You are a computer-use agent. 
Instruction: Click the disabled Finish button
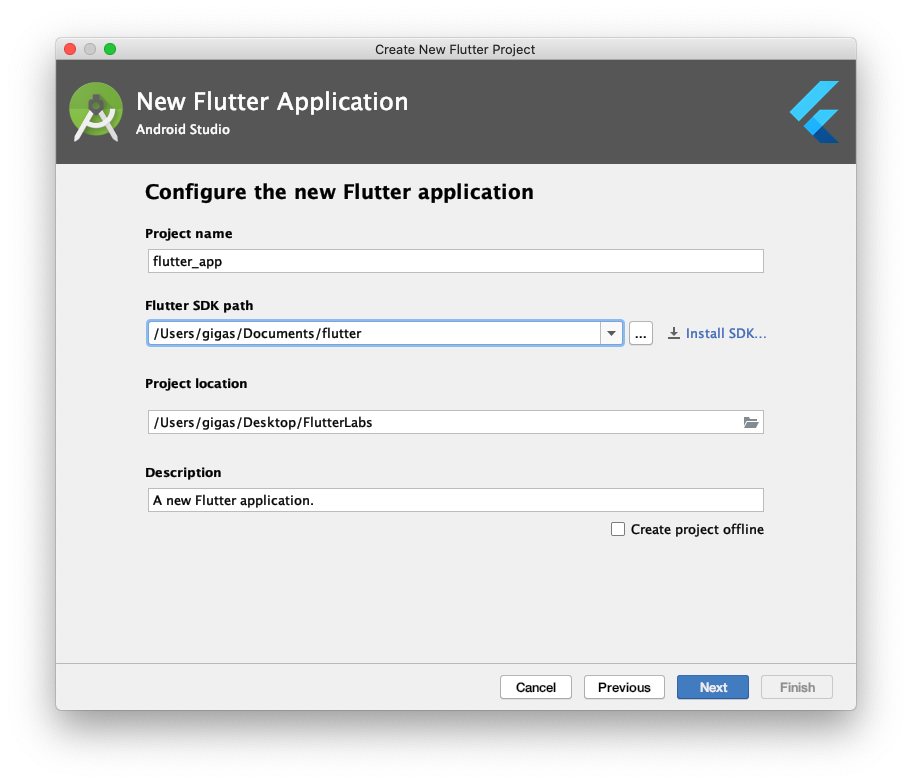tap(797, 687)
